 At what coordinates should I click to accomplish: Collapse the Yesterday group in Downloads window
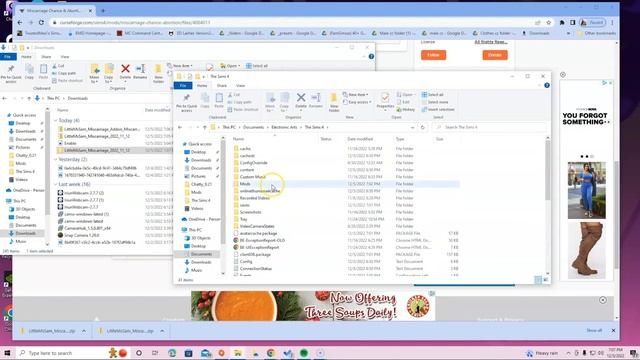coord(56,159)
